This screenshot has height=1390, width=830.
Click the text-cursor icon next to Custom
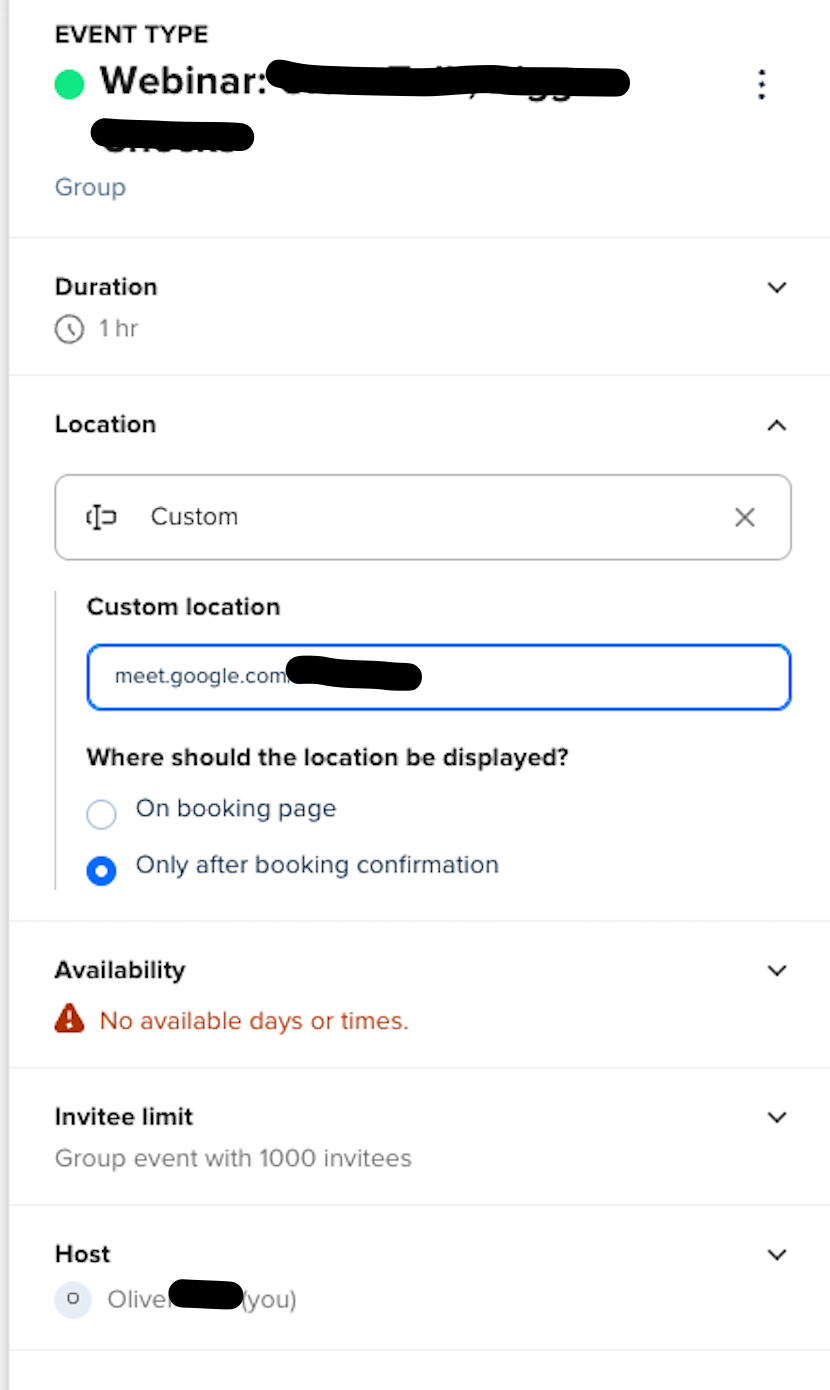click(x=101, y=517)
